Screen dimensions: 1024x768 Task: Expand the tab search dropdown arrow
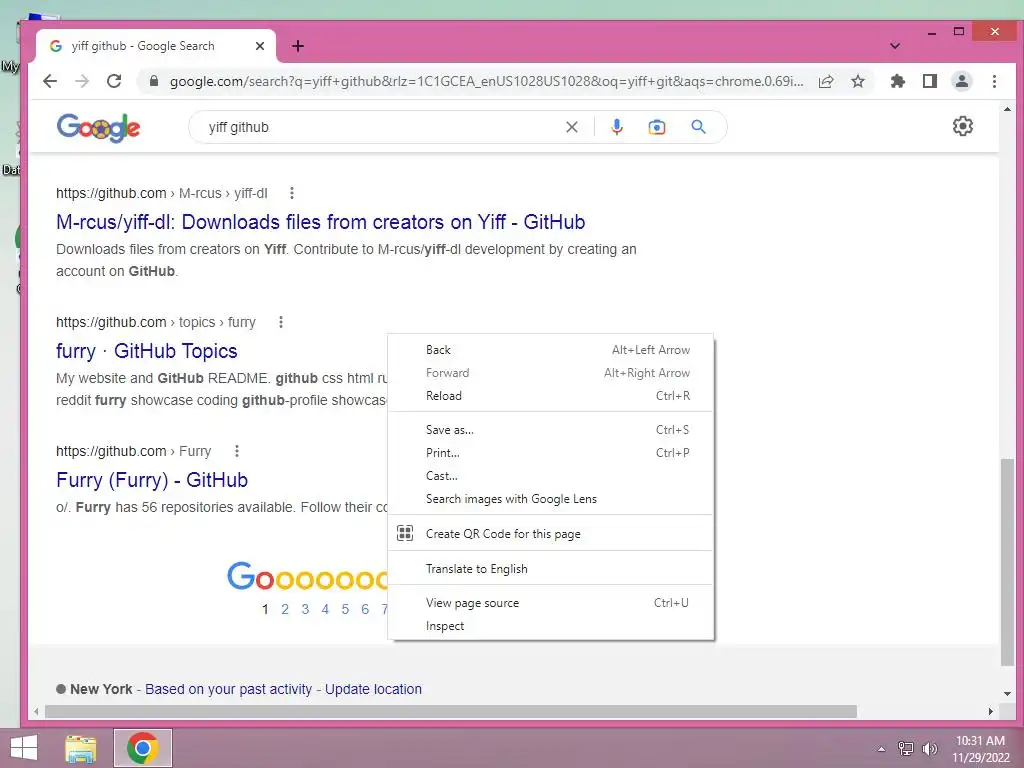(x=895, y=46)
